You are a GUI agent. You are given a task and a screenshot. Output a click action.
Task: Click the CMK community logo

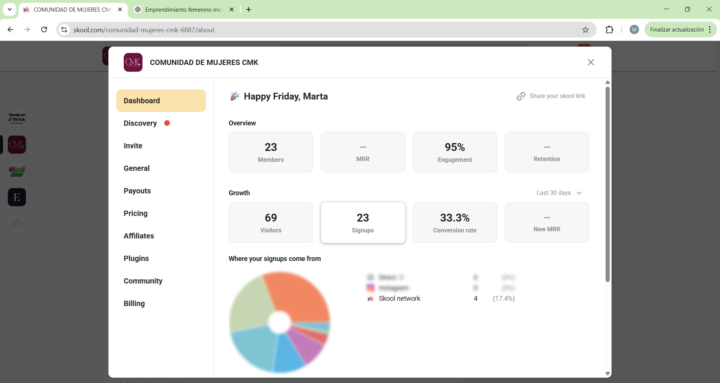(133, 62)
